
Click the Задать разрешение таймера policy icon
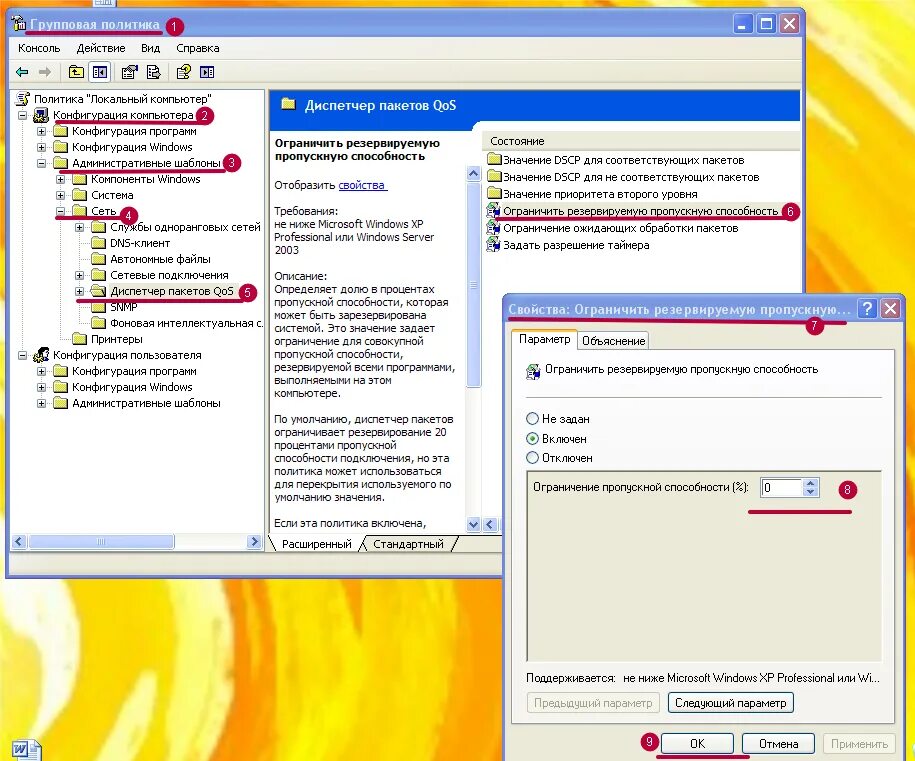pyautogui.click(x=493, y=245)
